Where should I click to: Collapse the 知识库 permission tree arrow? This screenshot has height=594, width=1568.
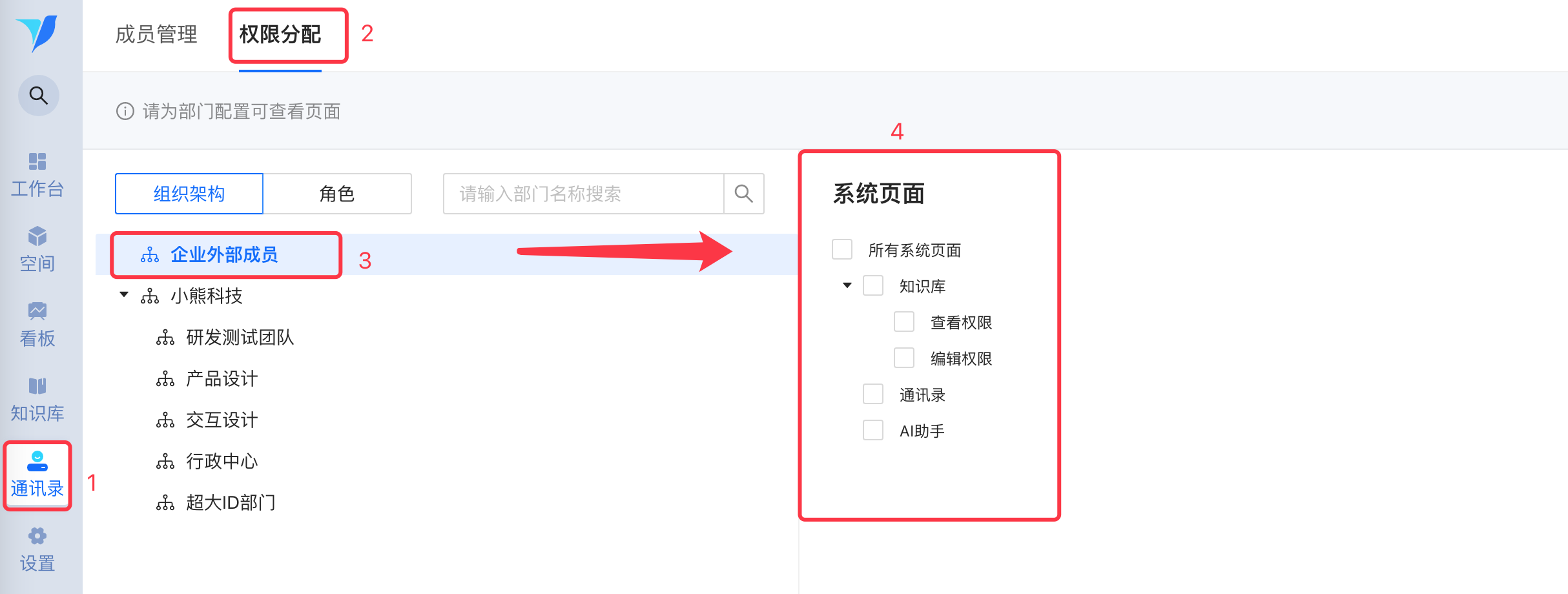[x=847, y=285]
